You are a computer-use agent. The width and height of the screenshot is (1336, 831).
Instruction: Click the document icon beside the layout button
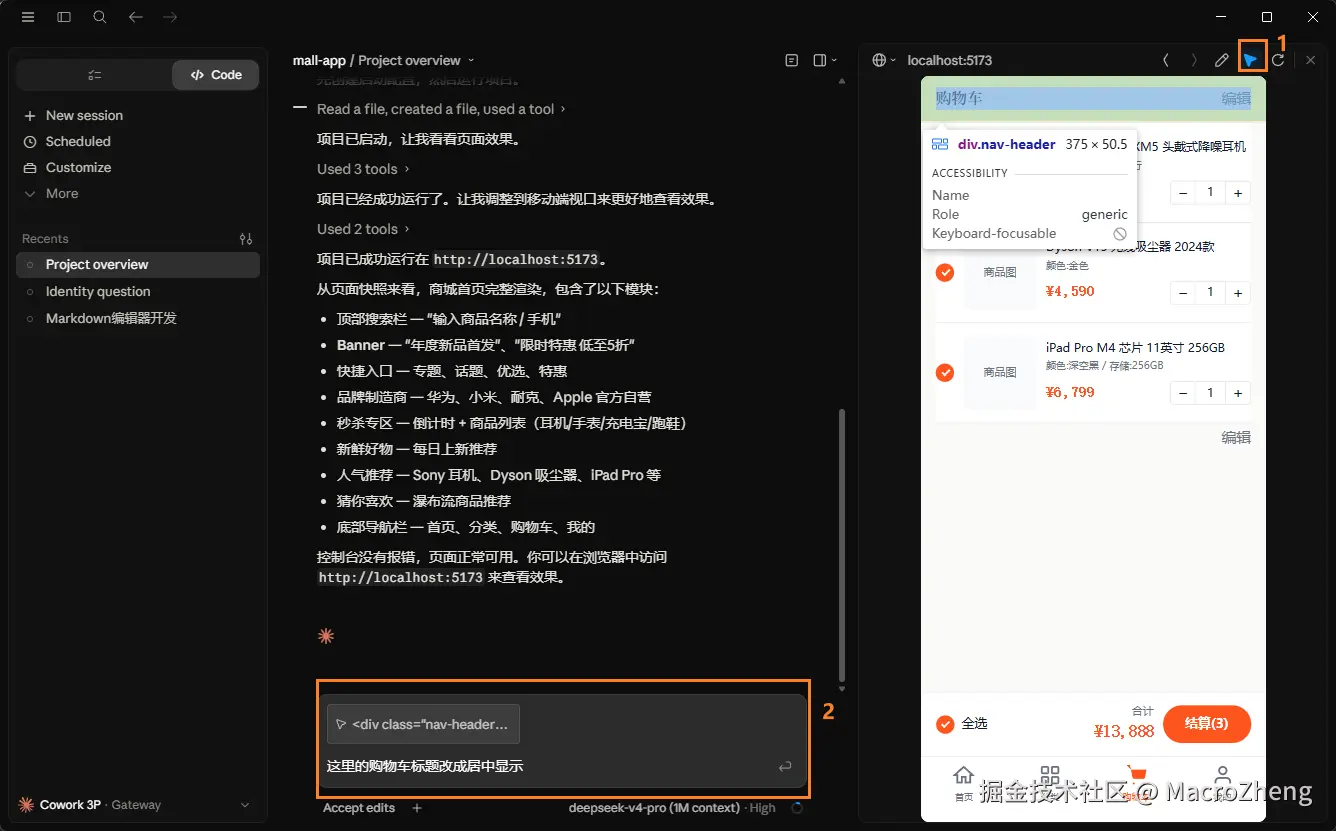(792, 61)
